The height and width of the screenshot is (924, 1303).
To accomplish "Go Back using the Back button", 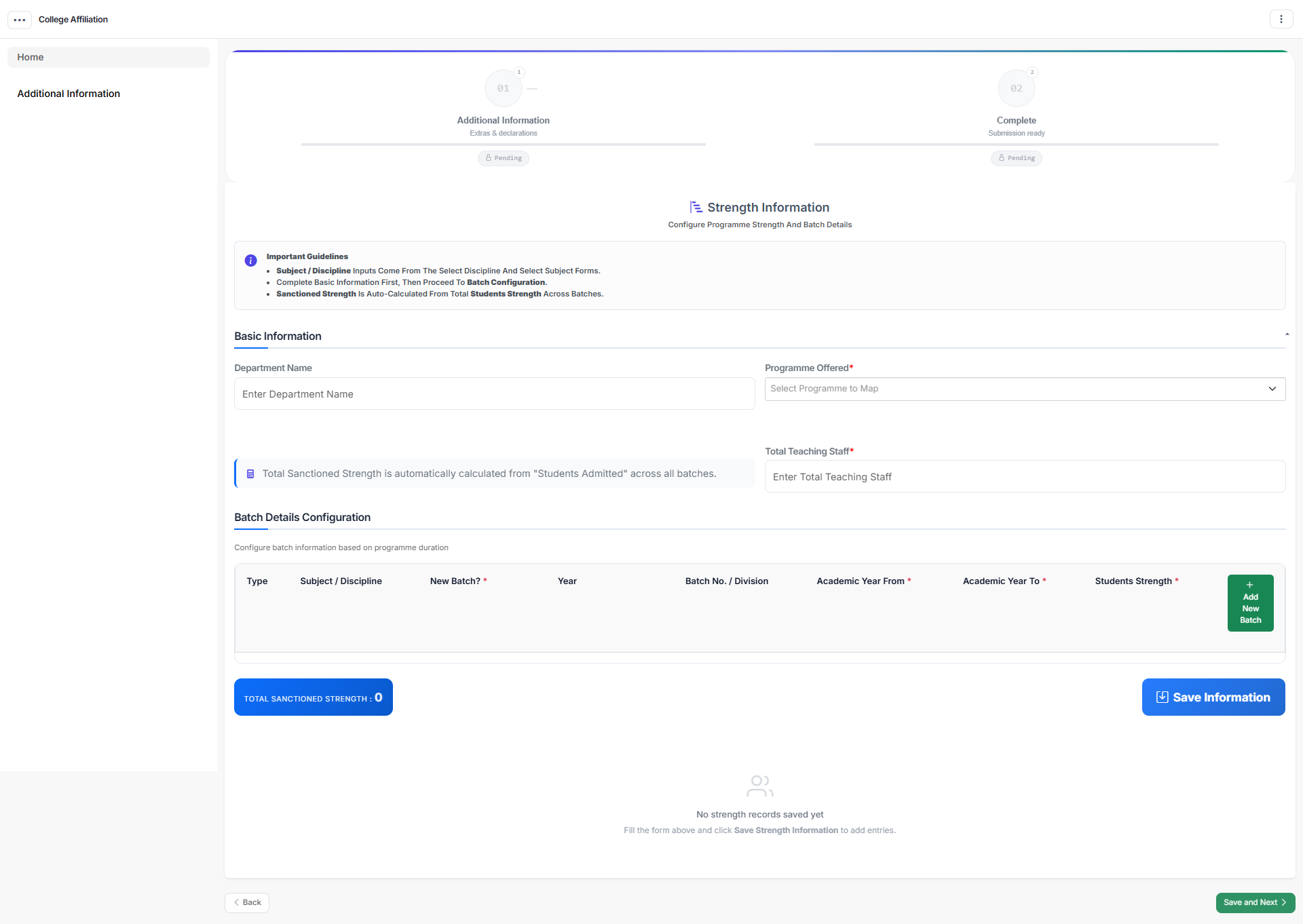I will coord(247,902).
